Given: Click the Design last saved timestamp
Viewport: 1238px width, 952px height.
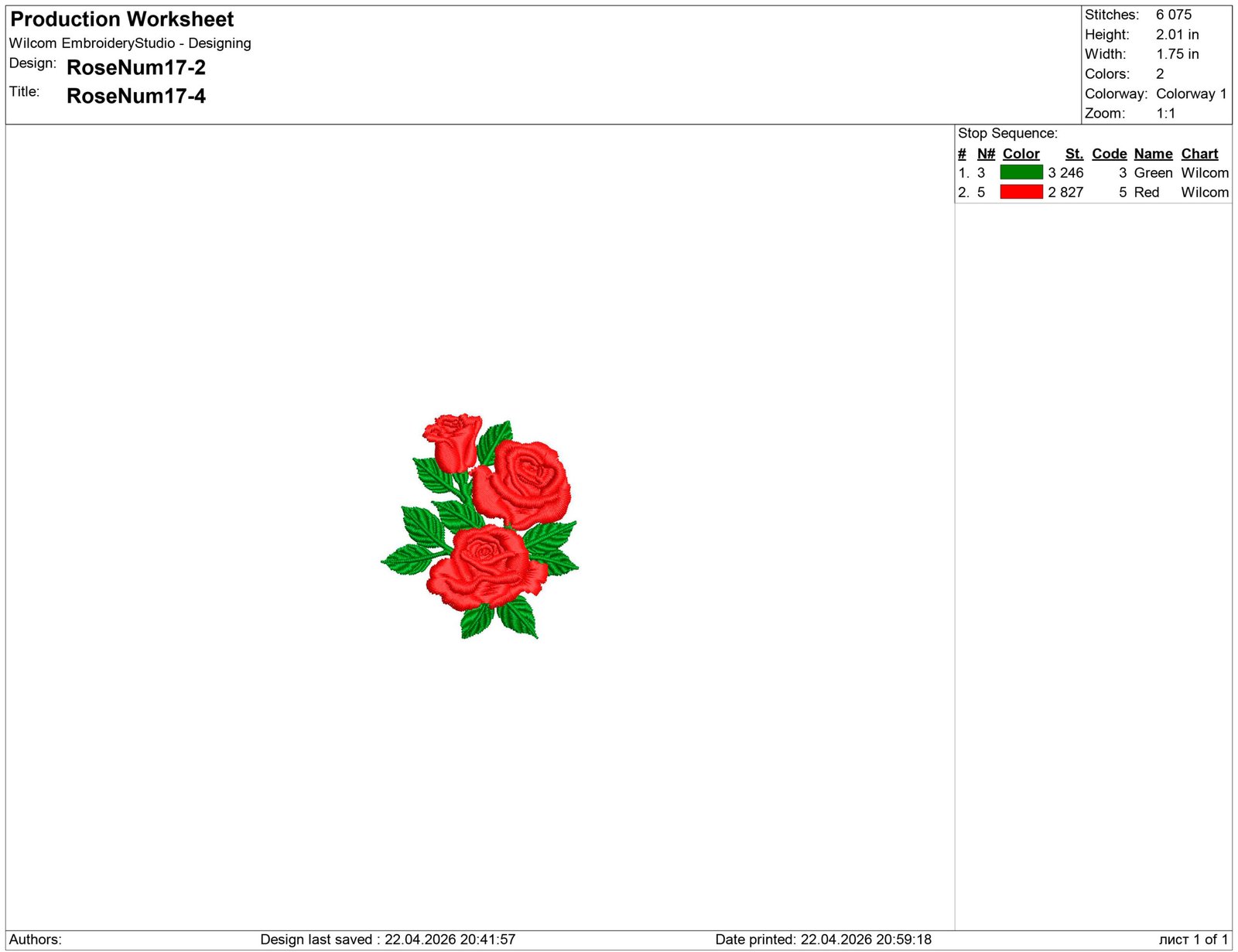Looking at the screenshot, I should (388, 940).
